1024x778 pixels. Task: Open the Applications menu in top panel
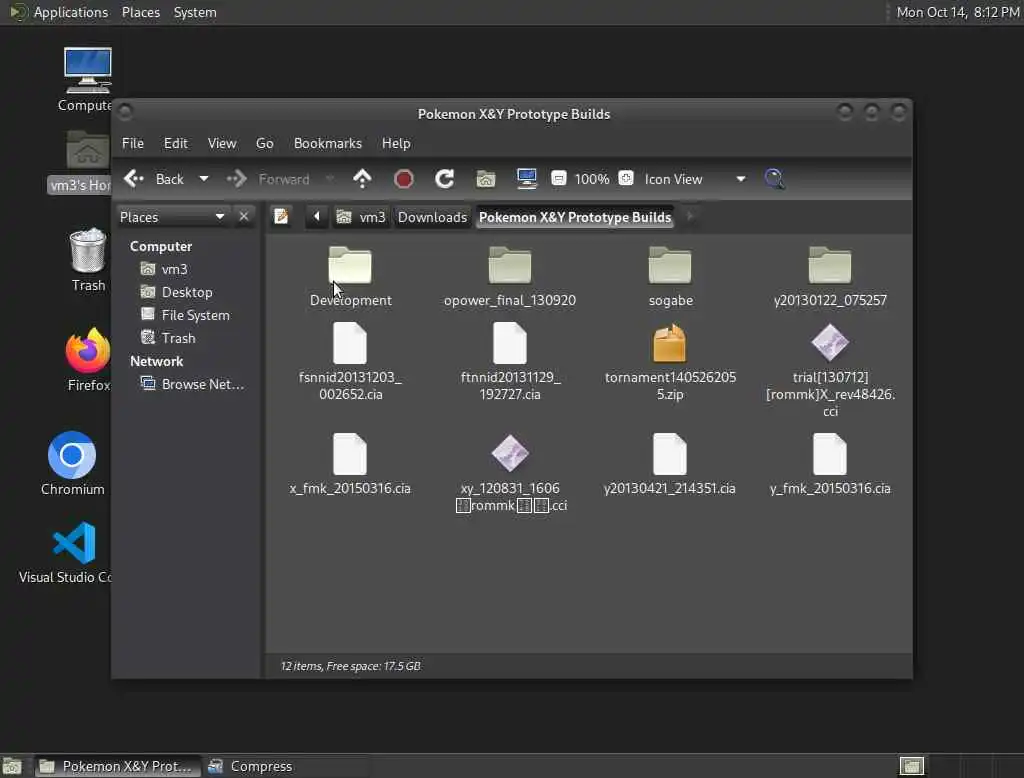pos(59,12)
